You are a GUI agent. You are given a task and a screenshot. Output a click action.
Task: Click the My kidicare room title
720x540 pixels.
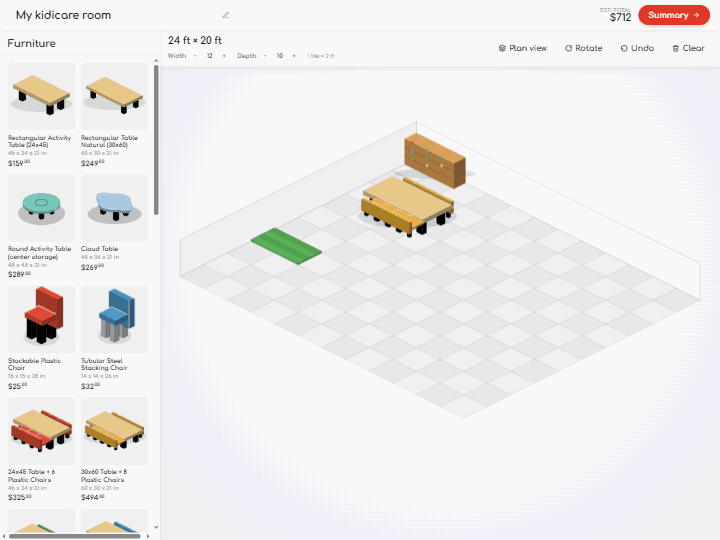pyautogui.click(x=63, y=15)
